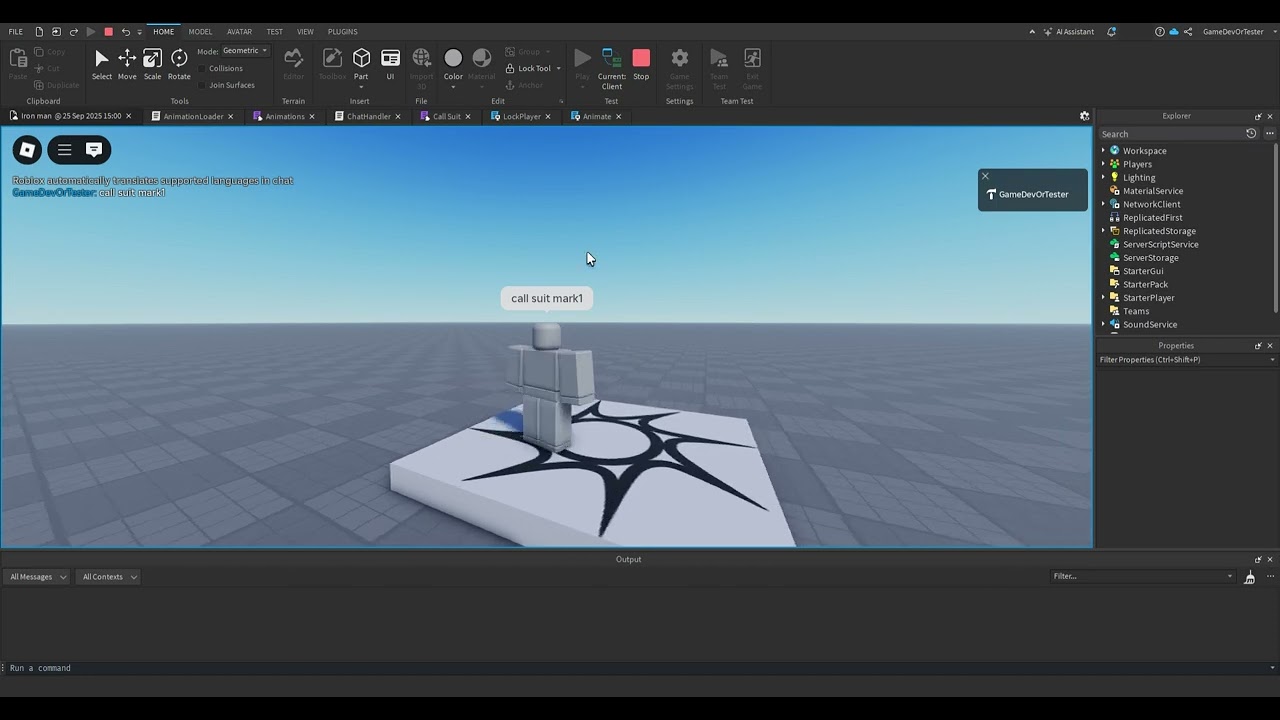The image size is (1280, 720).
Task: Switch to the MODEL tab
Action: click(200, 31)
